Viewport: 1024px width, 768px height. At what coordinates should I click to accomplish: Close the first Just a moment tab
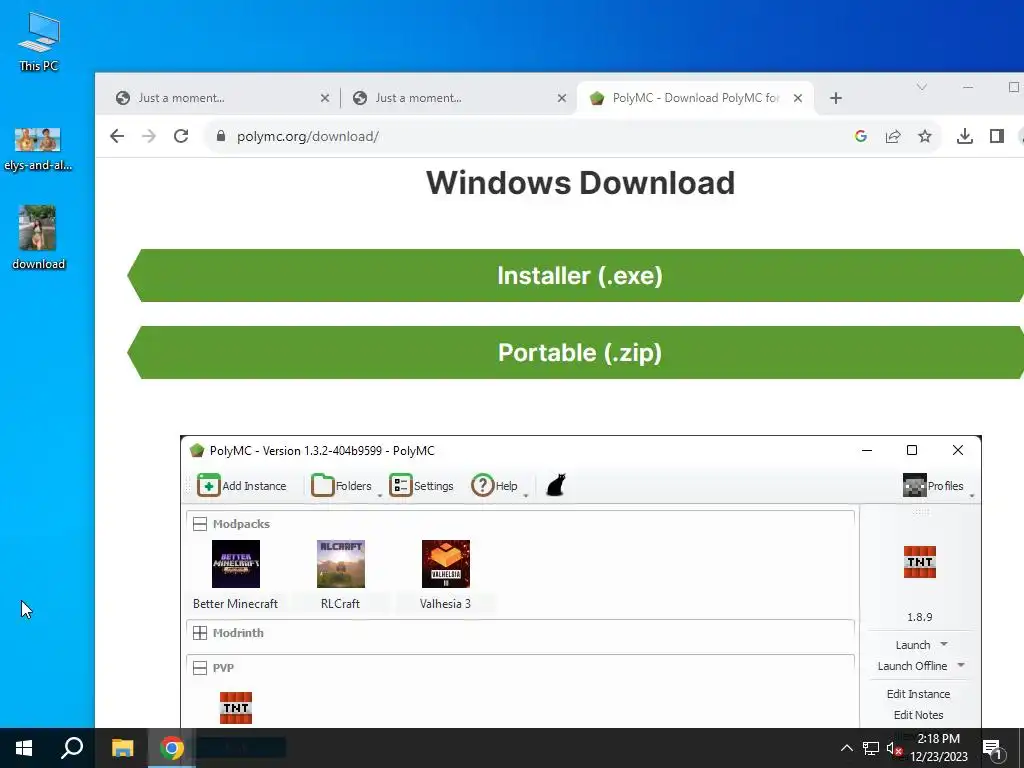point(325,98)
